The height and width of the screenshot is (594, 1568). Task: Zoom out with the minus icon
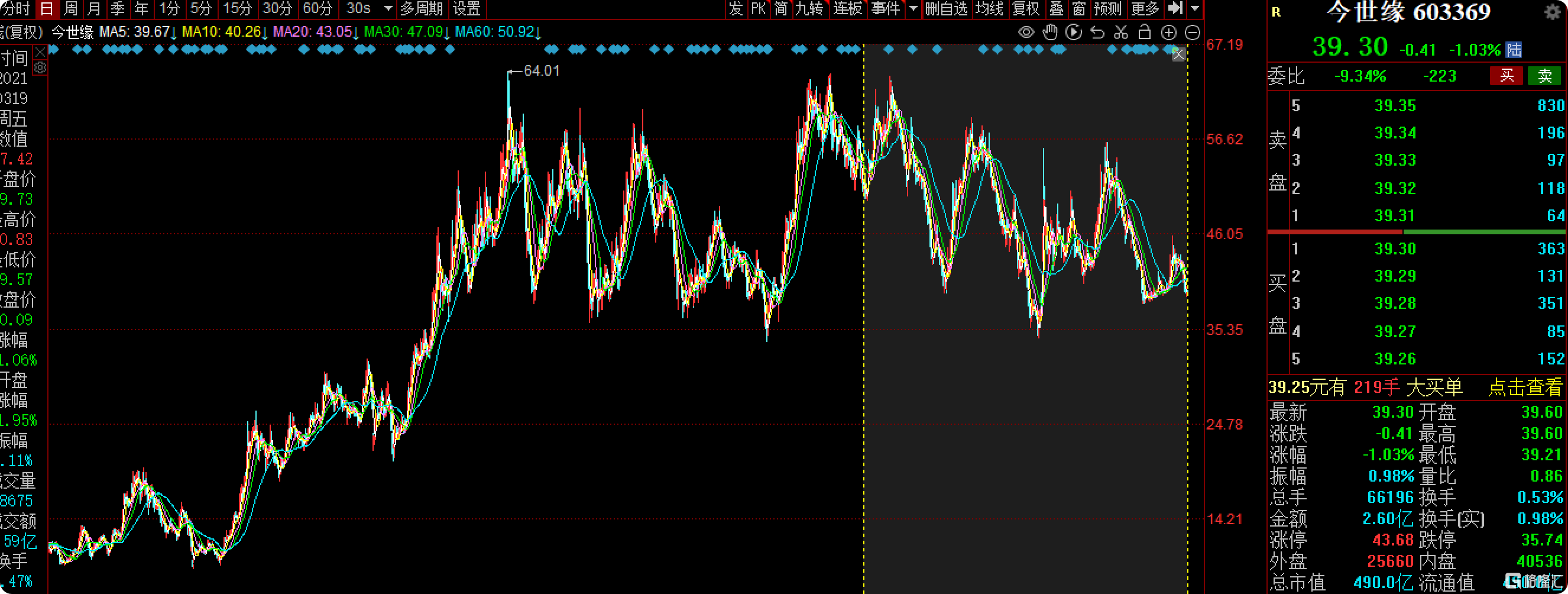click(1193, 33)
